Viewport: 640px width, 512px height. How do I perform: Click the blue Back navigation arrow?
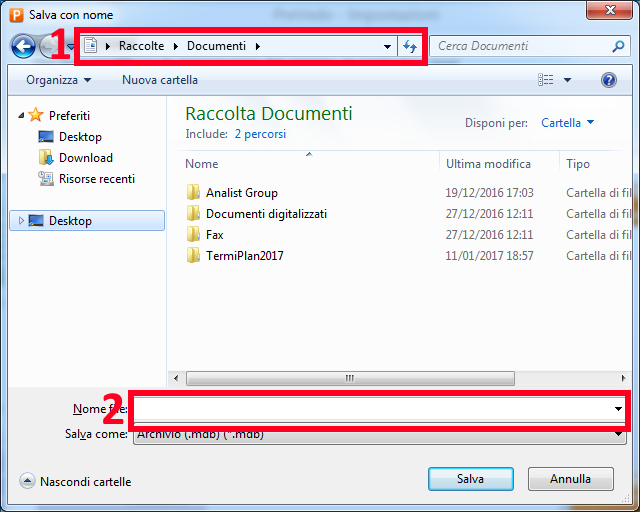[x=23, y=47]
